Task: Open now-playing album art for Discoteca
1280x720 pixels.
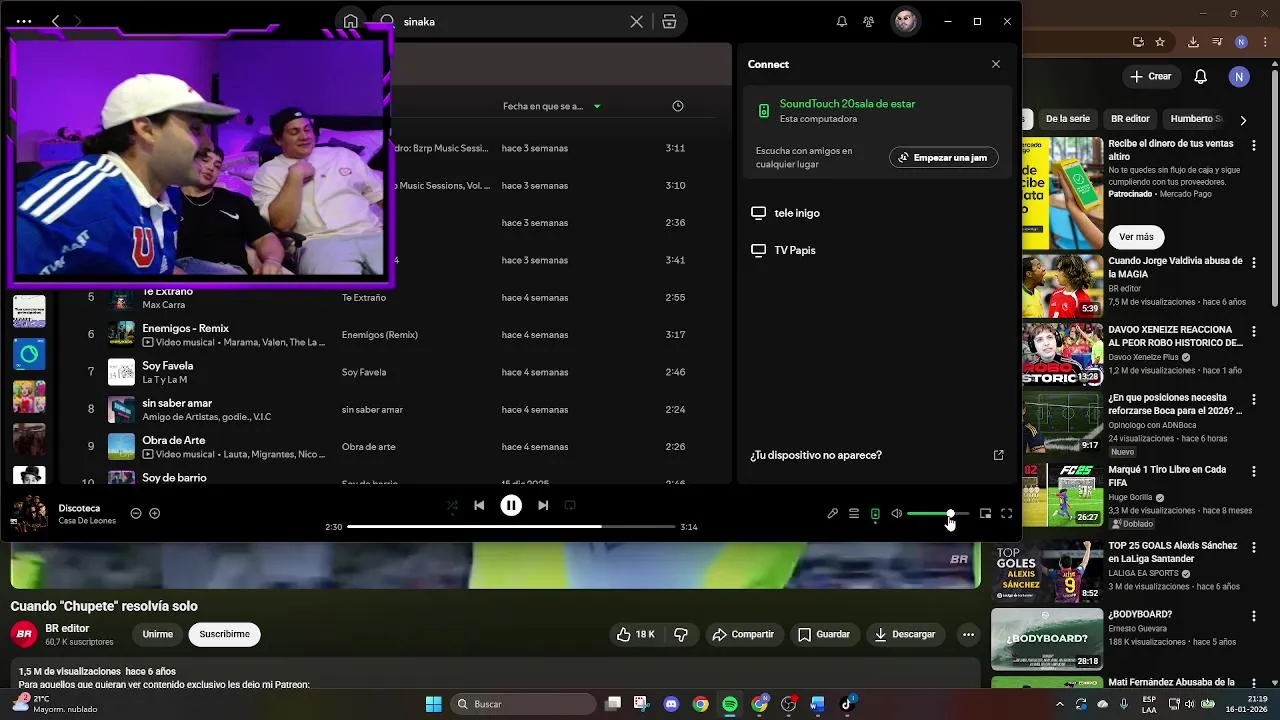Action: 29,514
